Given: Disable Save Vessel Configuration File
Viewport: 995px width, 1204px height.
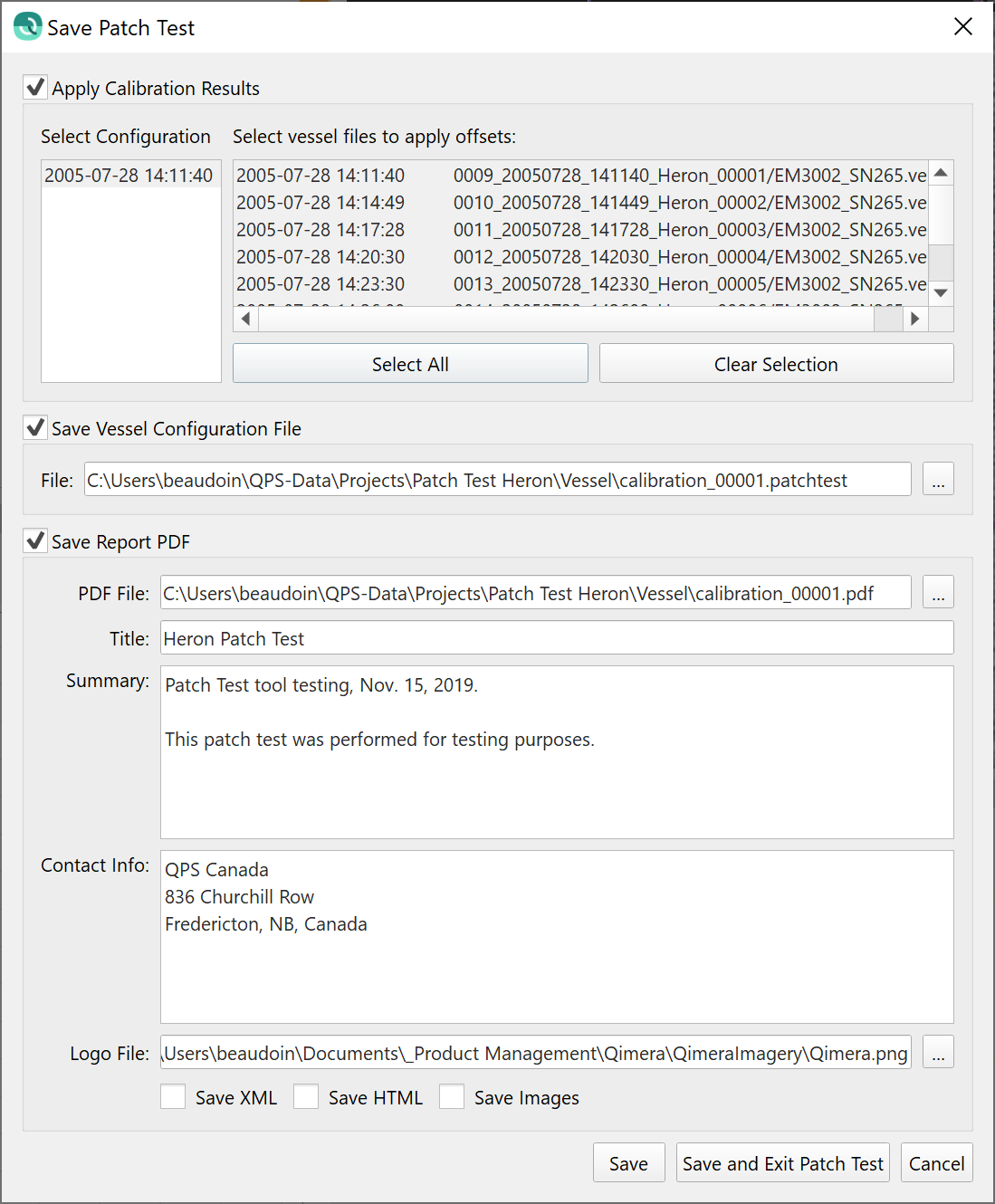Looking at the screenshot, I should click(x=36, y=428).
